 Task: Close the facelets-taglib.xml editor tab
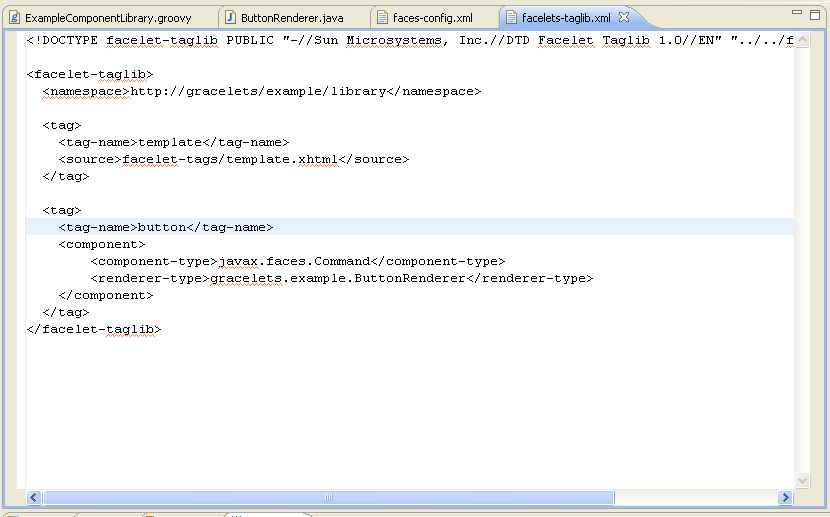624,18
